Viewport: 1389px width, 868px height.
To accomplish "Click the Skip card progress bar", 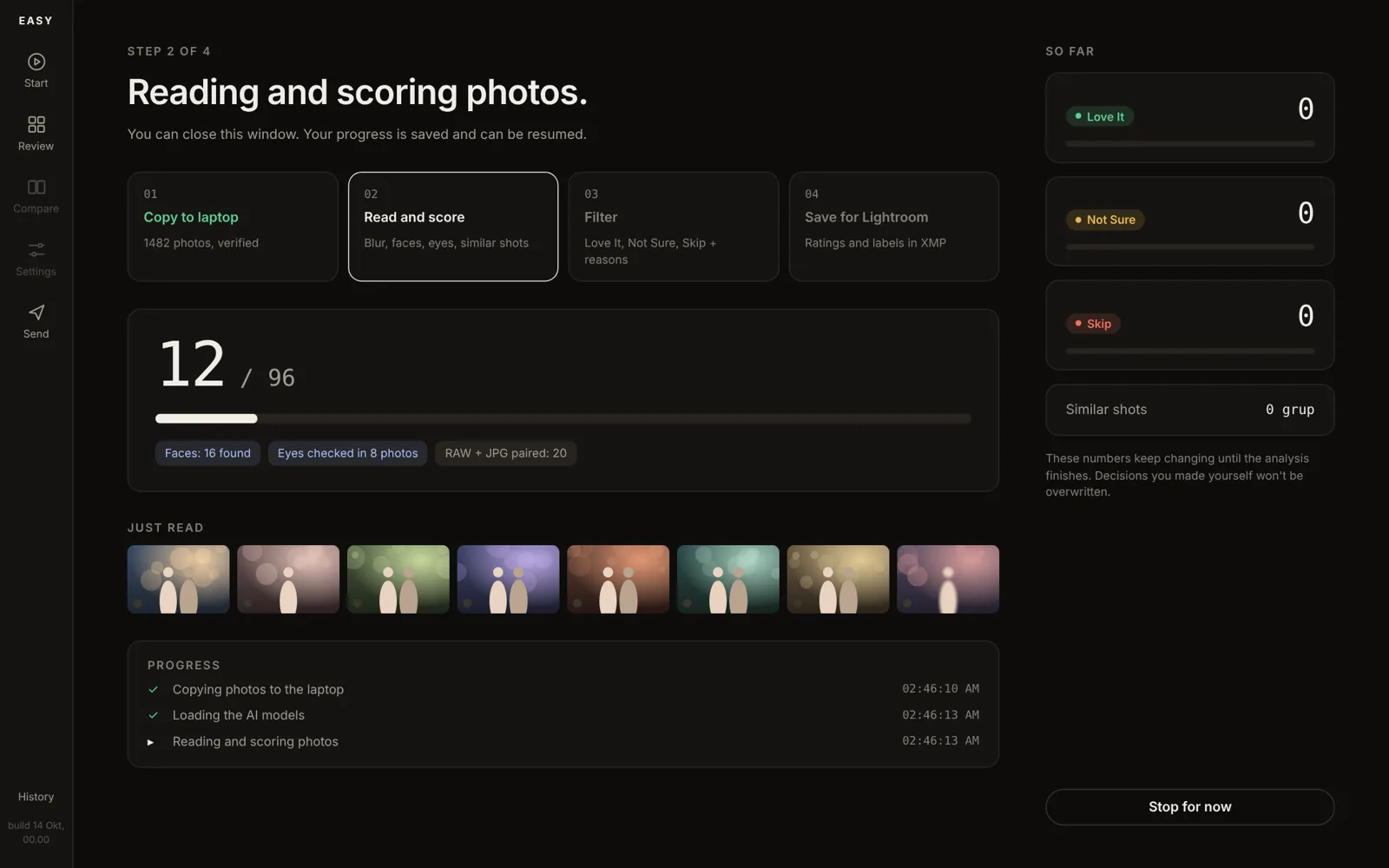I will [1189, 352].
